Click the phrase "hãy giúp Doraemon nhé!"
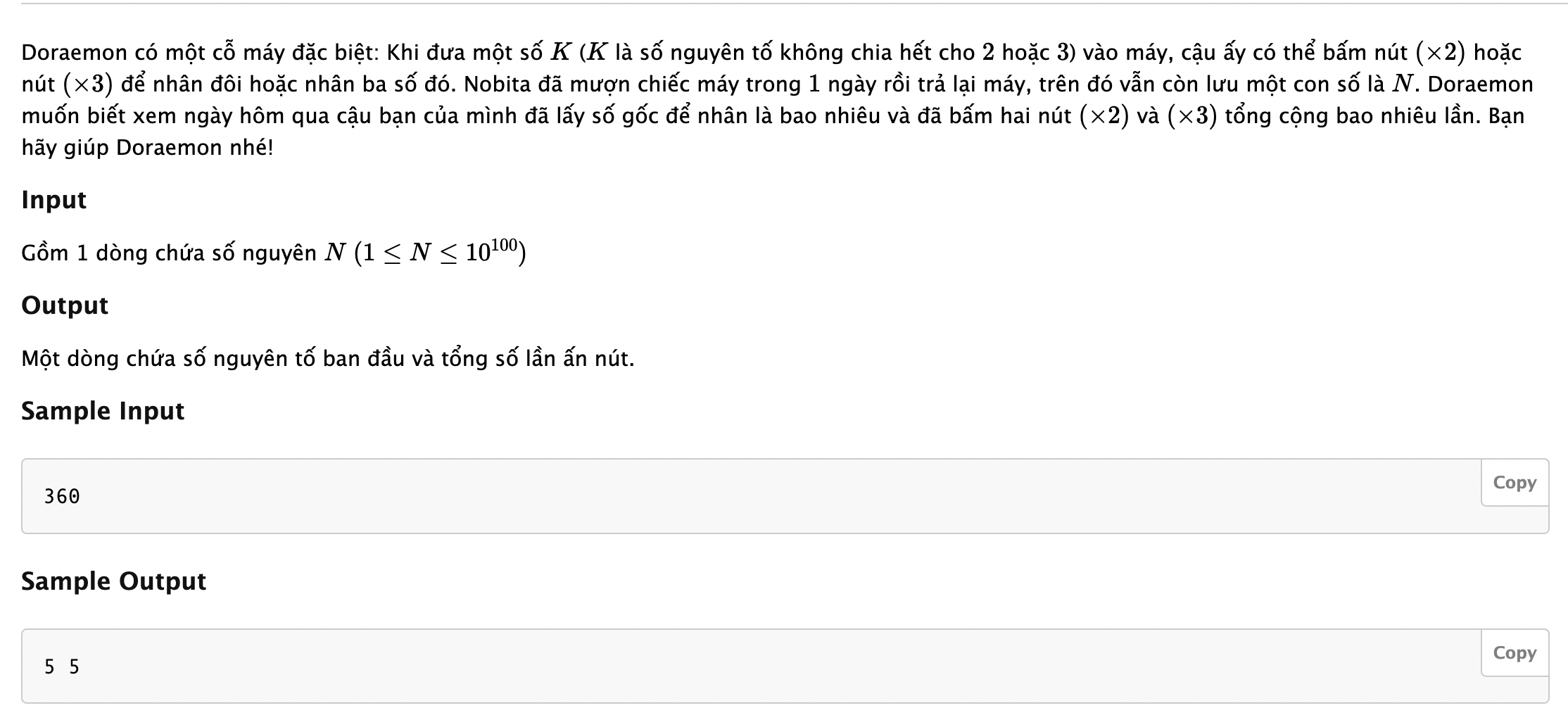Image resolution: width=1568 pixels, height=715 pixels. [147, 148]
